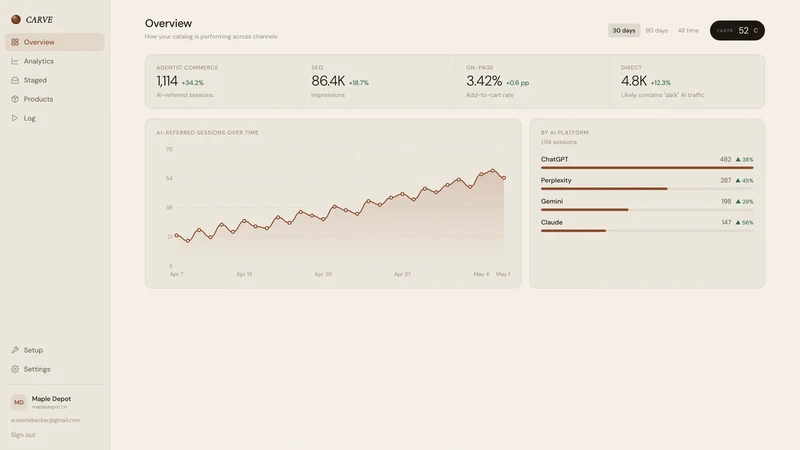Open the Settings page label
The width and height of the screenshot is (800, 450).
coord(37,369)
